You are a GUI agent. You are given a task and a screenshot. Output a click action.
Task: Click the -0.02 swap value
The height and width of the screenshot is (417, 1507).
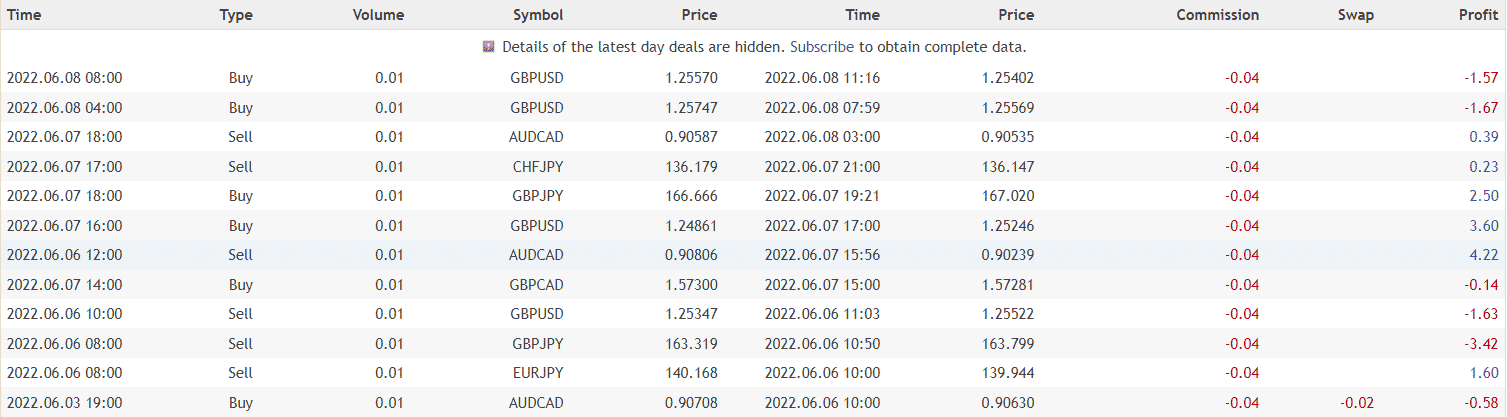pyautogui.click(x=1358, y=403)
